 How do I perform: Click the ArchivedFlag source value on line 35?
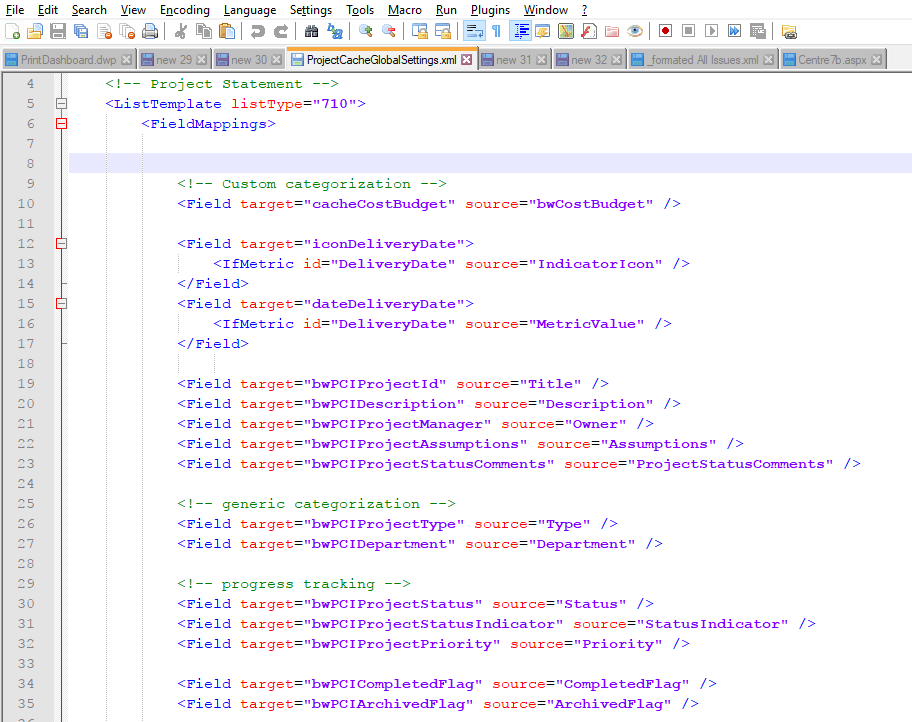coord(608,703)
